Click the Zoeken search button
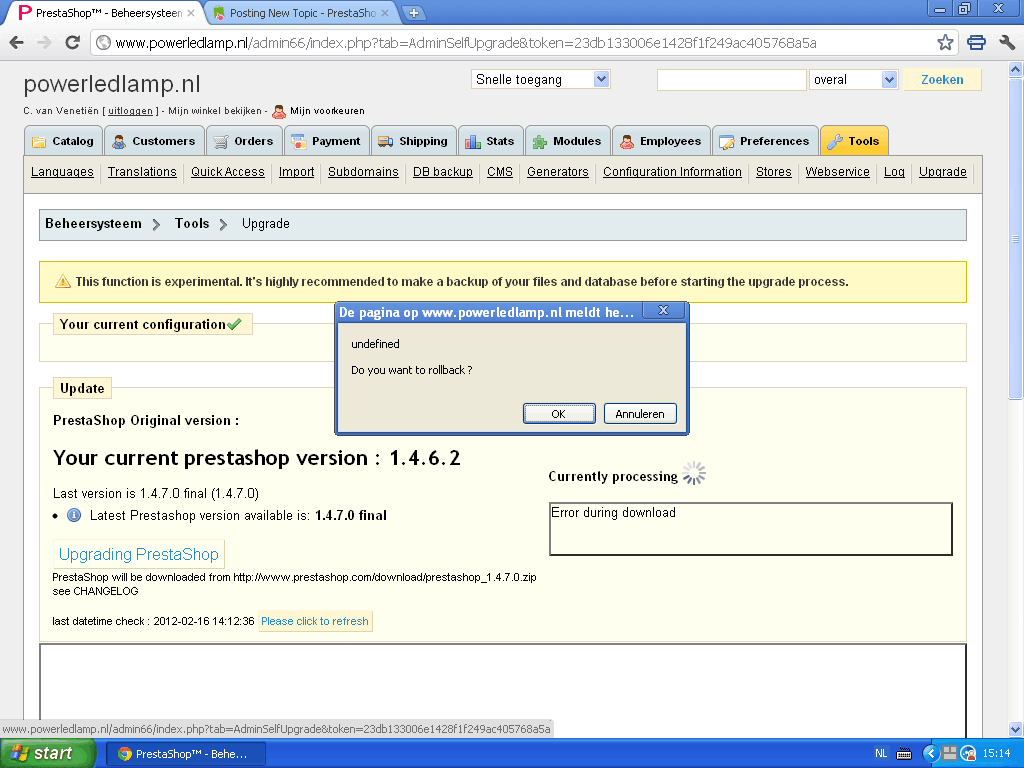The height and width of the screenshot is (768, 1024). click(x=942, y=80)
